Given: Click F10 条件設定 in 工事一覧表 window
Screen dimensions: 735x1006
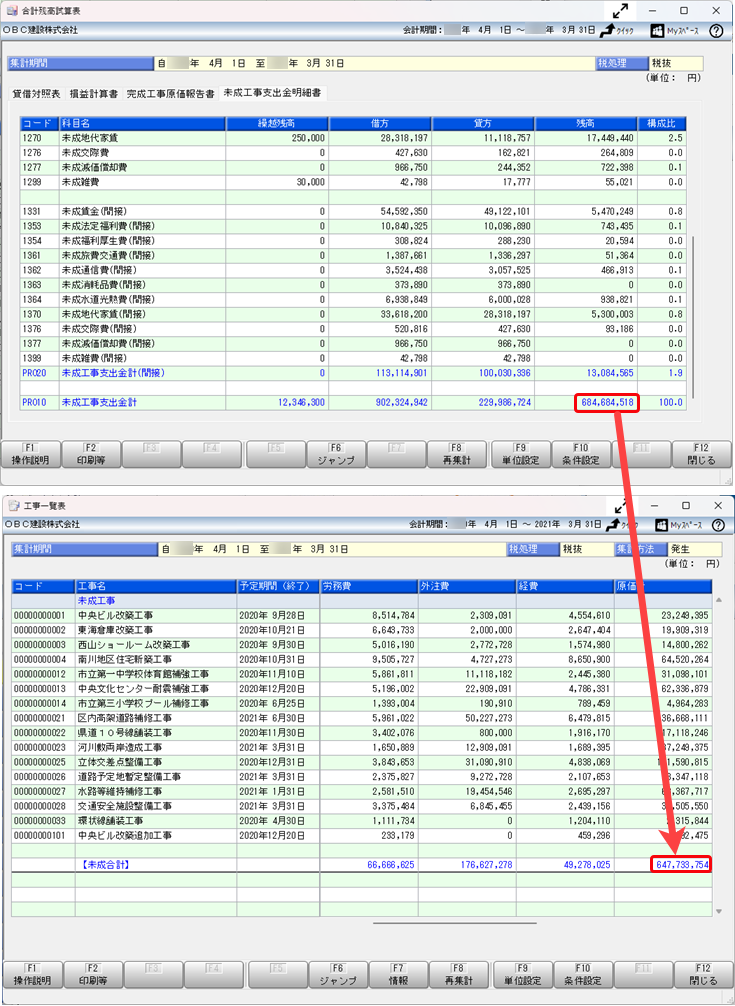Looking at the screenshot, I should pos(583,975).
